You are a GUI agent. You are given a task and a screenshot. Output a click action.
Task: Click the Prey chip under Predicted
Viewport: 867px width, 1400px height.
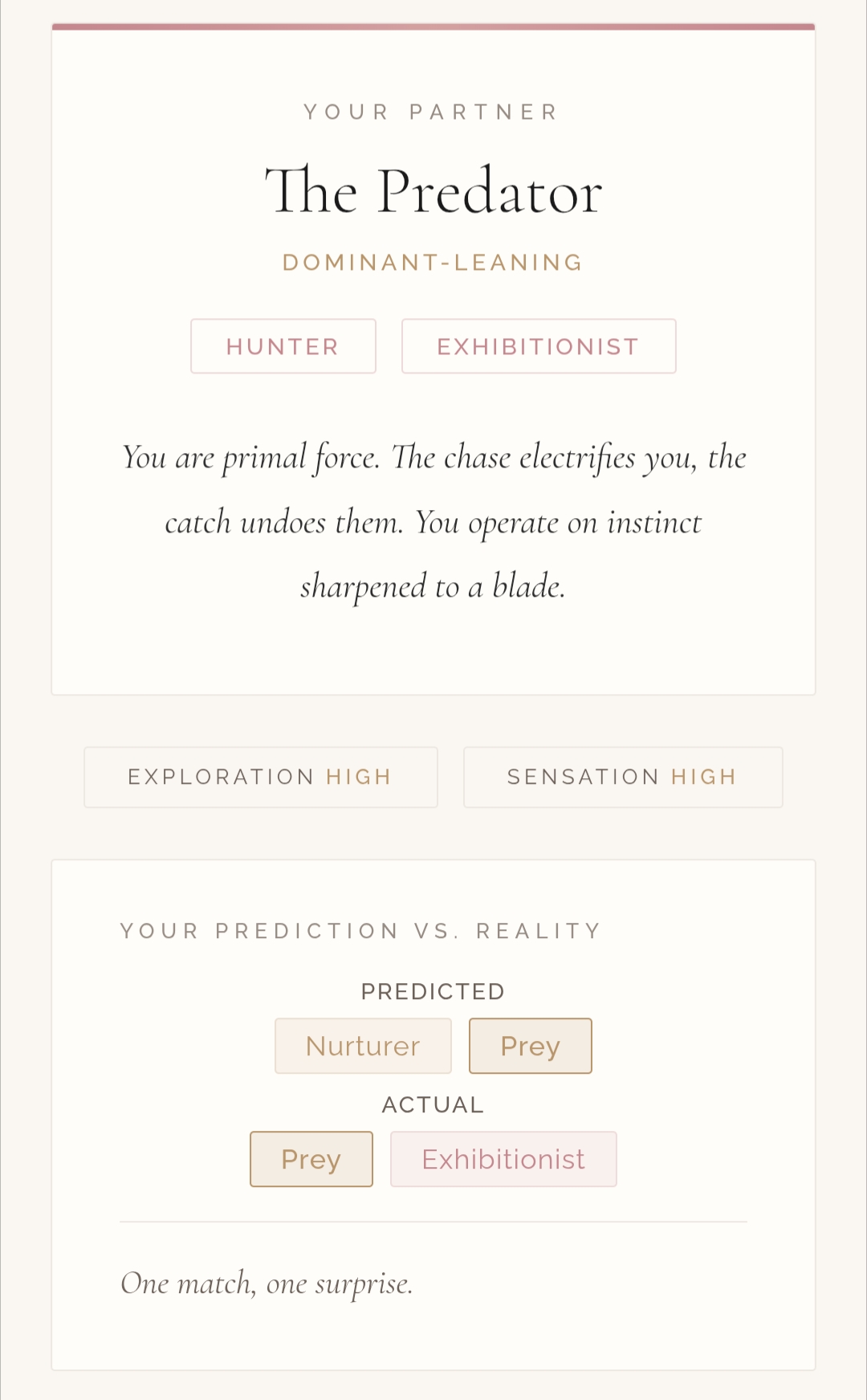pyautogui.click(x=530, y=1046)
